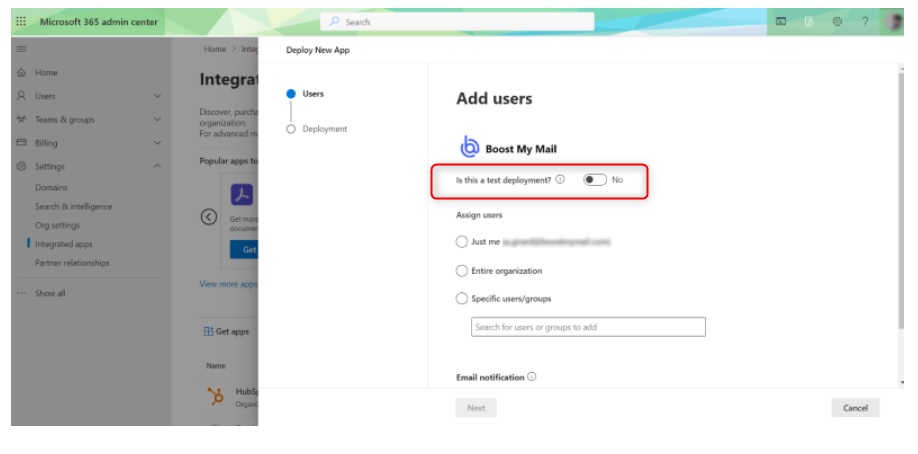
Task: Click the help question mark icon
Action: [x=865, y=22]
